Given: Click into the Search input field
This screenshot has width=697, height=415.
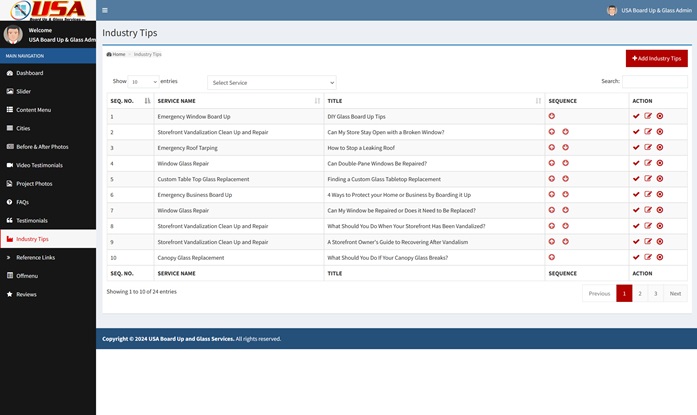Looking at the screenshot, I should 655,81.
